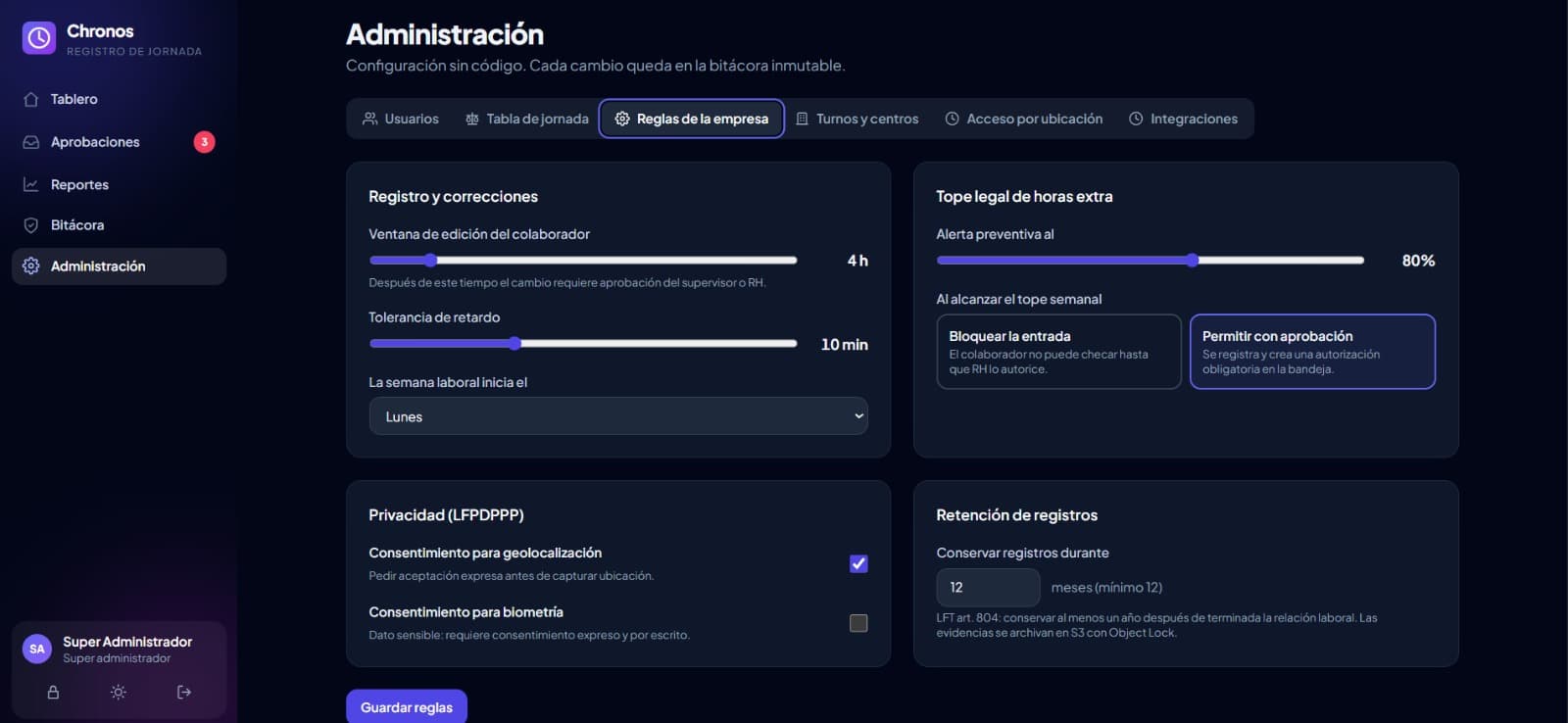Click the Ventana de edición del colaborador slider
1568x723 pixels.
583,261
